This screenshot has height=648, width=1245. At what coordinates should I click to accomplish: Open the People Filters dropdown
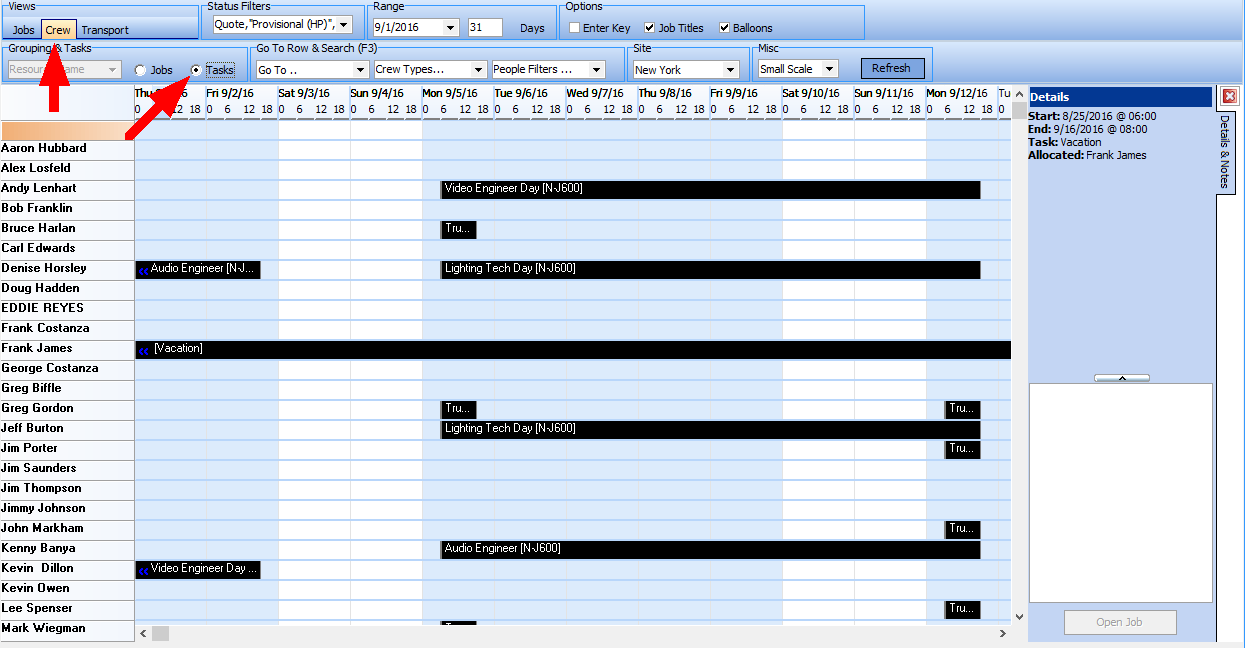[x=598, y=69]
